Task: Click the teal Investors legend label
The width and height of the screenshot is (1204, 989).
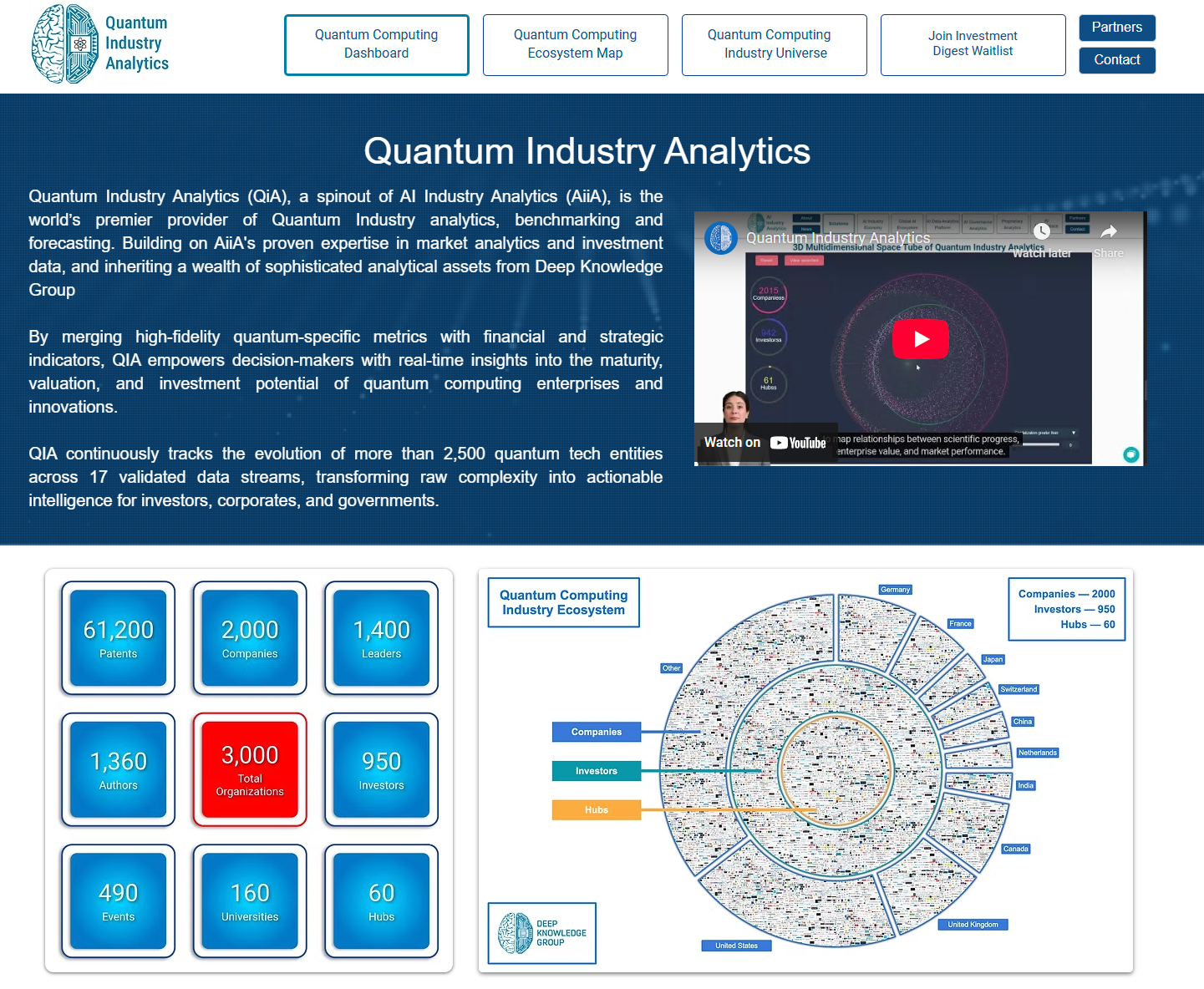Action: click(596, 771)
